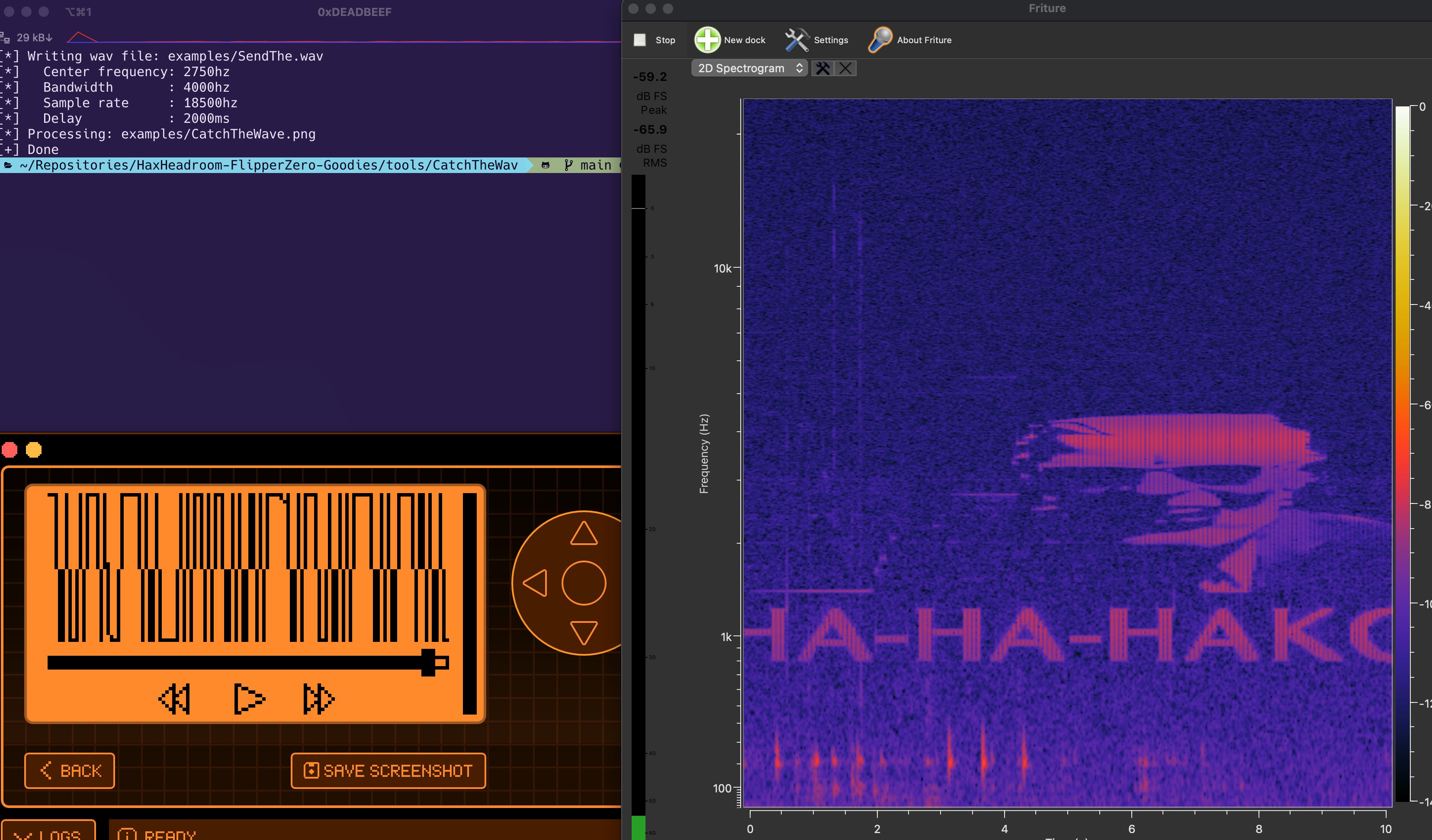
Task: Add a New dock in Friture
Action: (730, 40)
